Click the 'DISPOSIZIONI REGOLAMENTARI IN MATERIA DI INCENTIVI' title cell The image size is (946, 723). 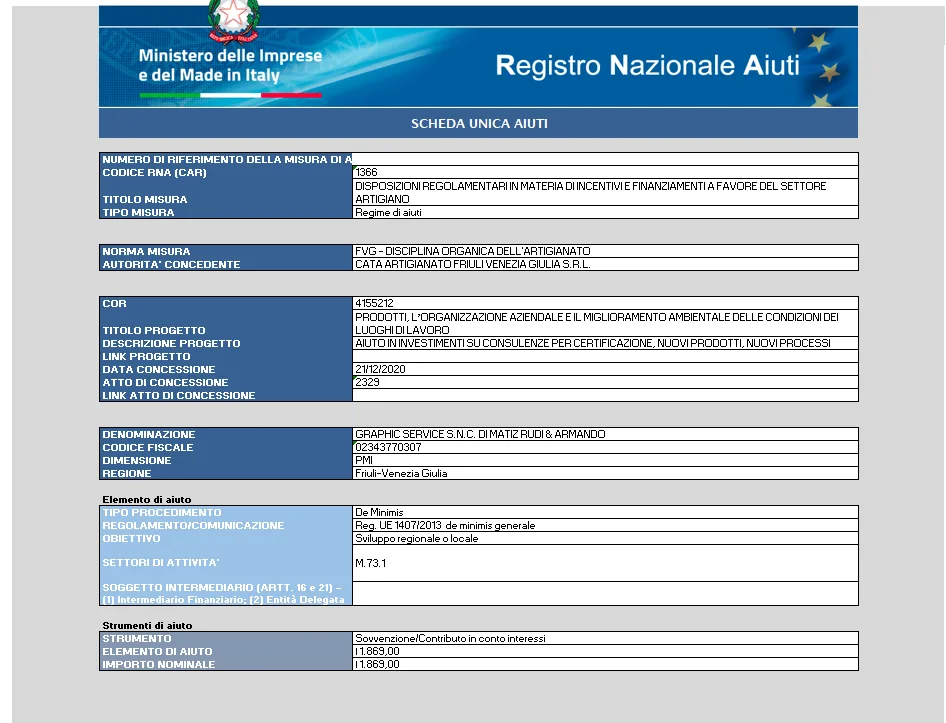[605, 193]
